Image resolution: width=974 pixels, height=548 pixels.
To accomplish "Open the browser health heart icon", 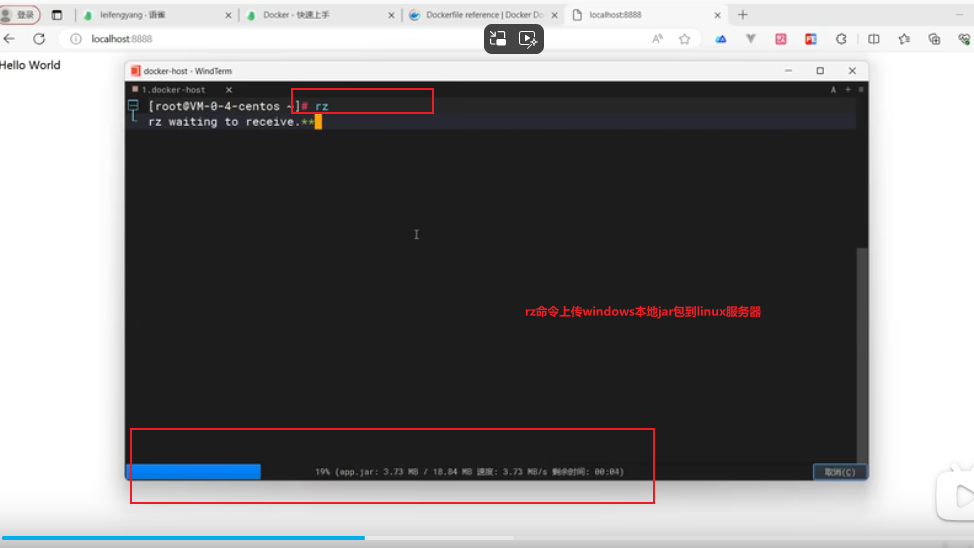I will [x=964, y=39].
